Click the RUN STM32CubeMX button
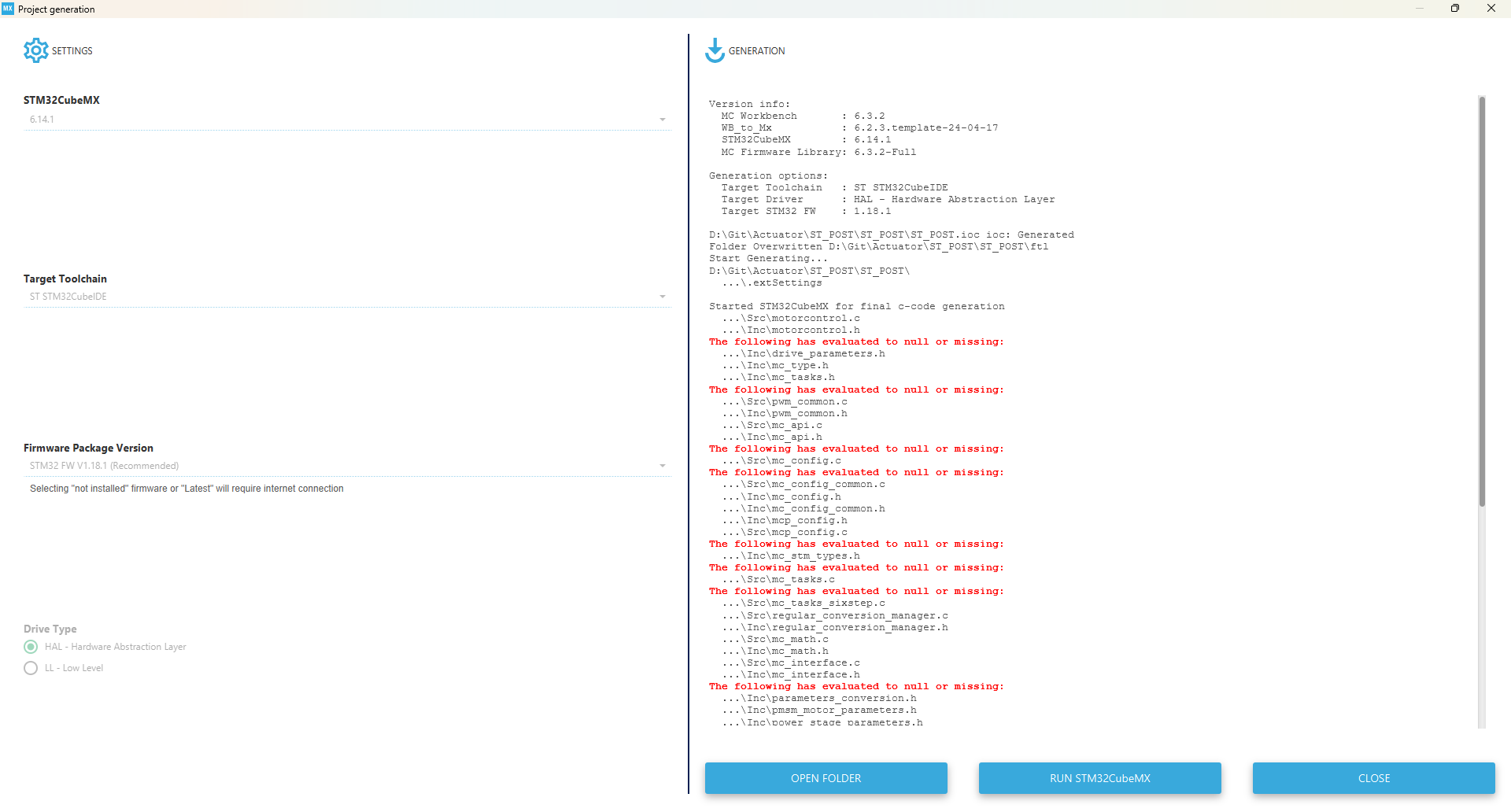This screenshot has width=1511, height=812. [1099, 777]
